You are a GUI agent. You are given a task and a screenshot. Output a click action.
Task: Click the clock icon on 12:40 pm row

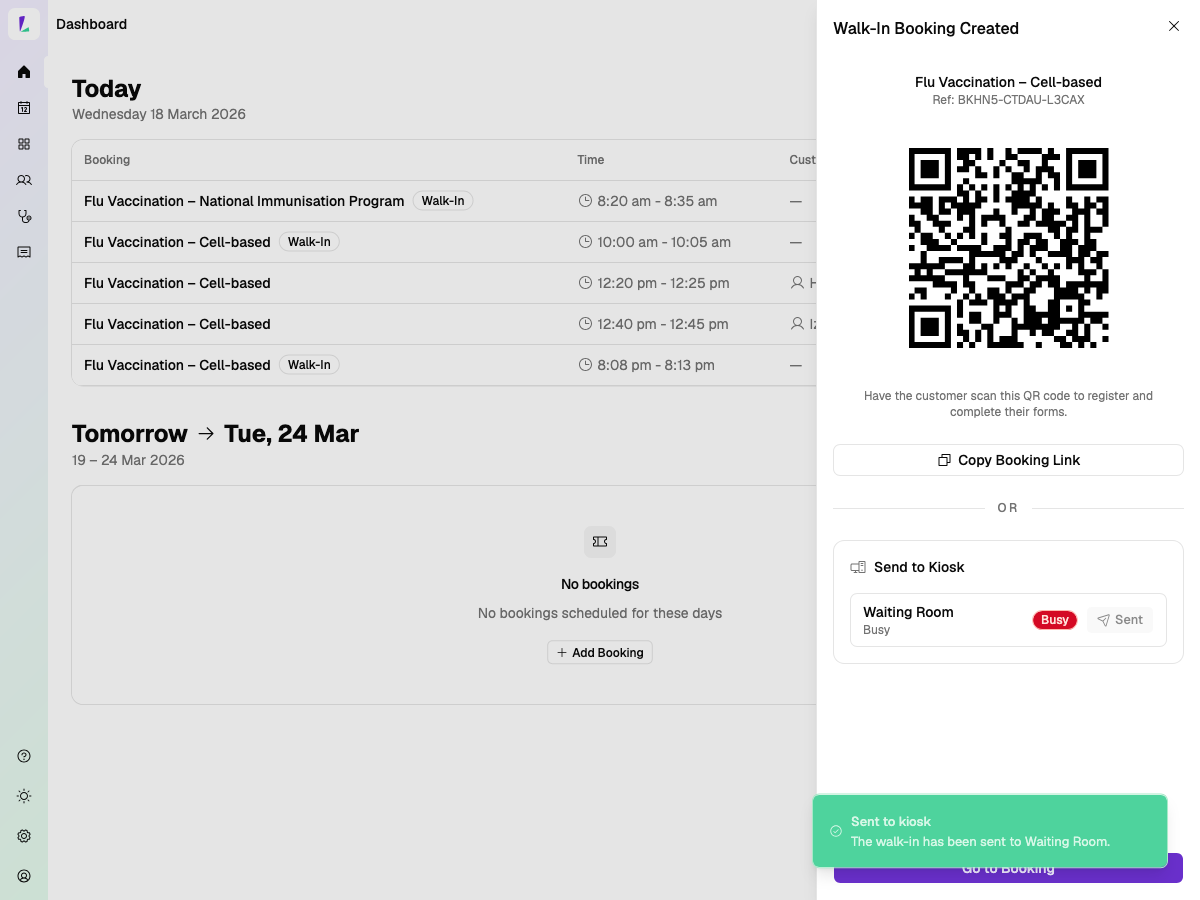point(586,324)
